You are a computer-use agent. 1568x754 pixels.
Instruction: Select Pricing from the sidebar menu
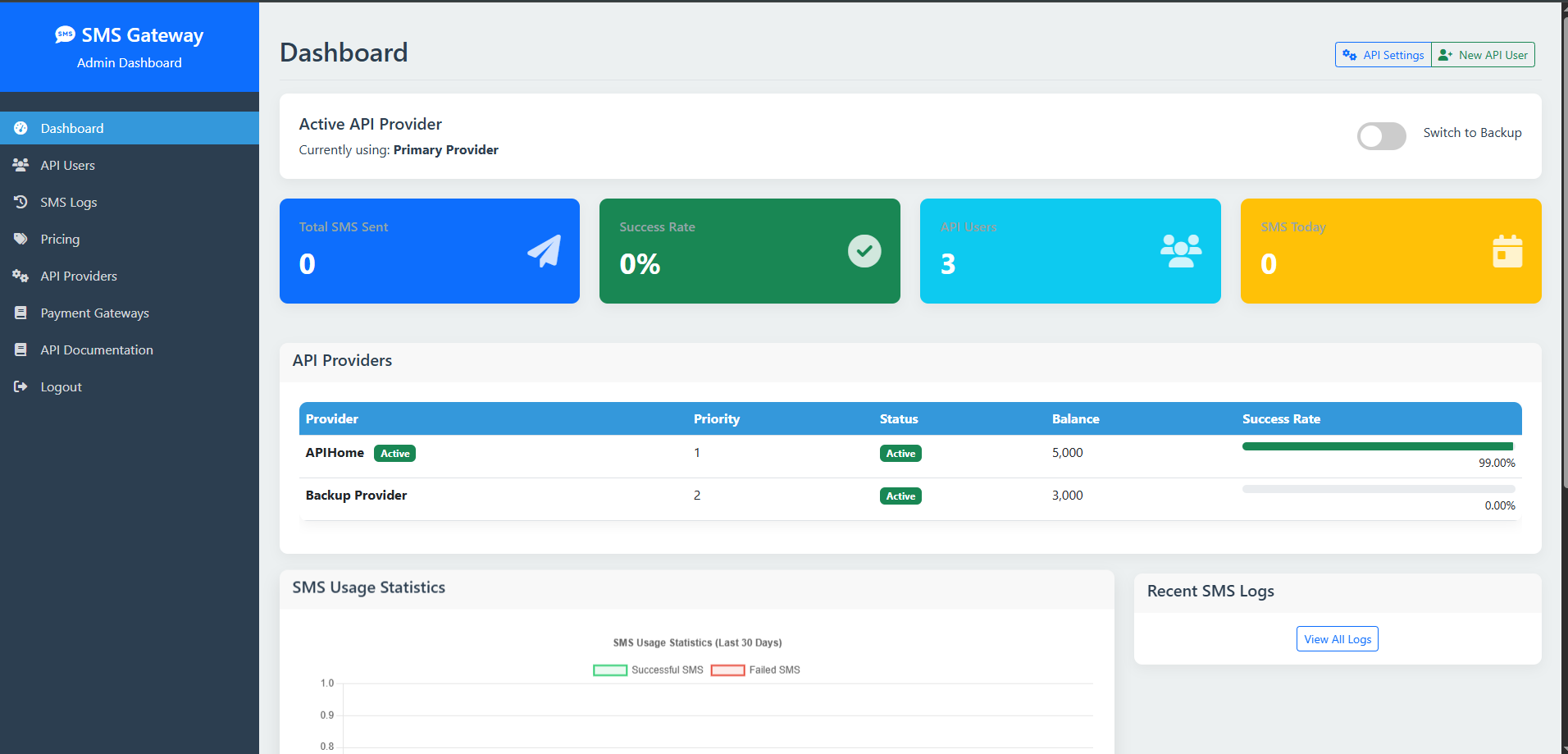coord(58,239)
